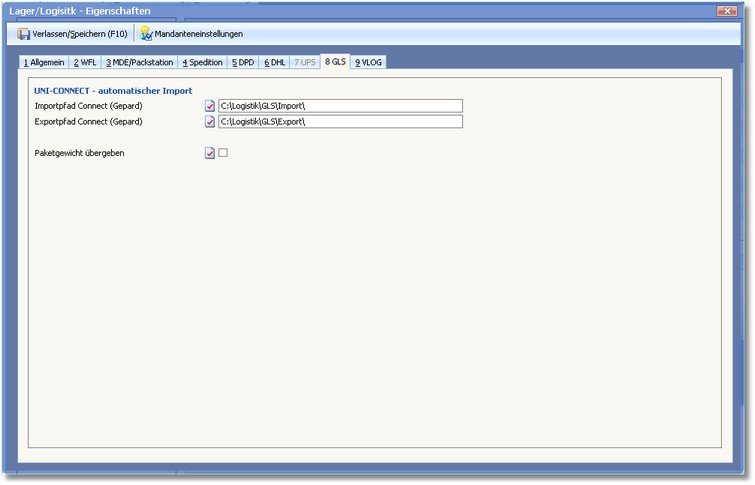Click the icon beside Importpfad Connect field

point(210,106)
